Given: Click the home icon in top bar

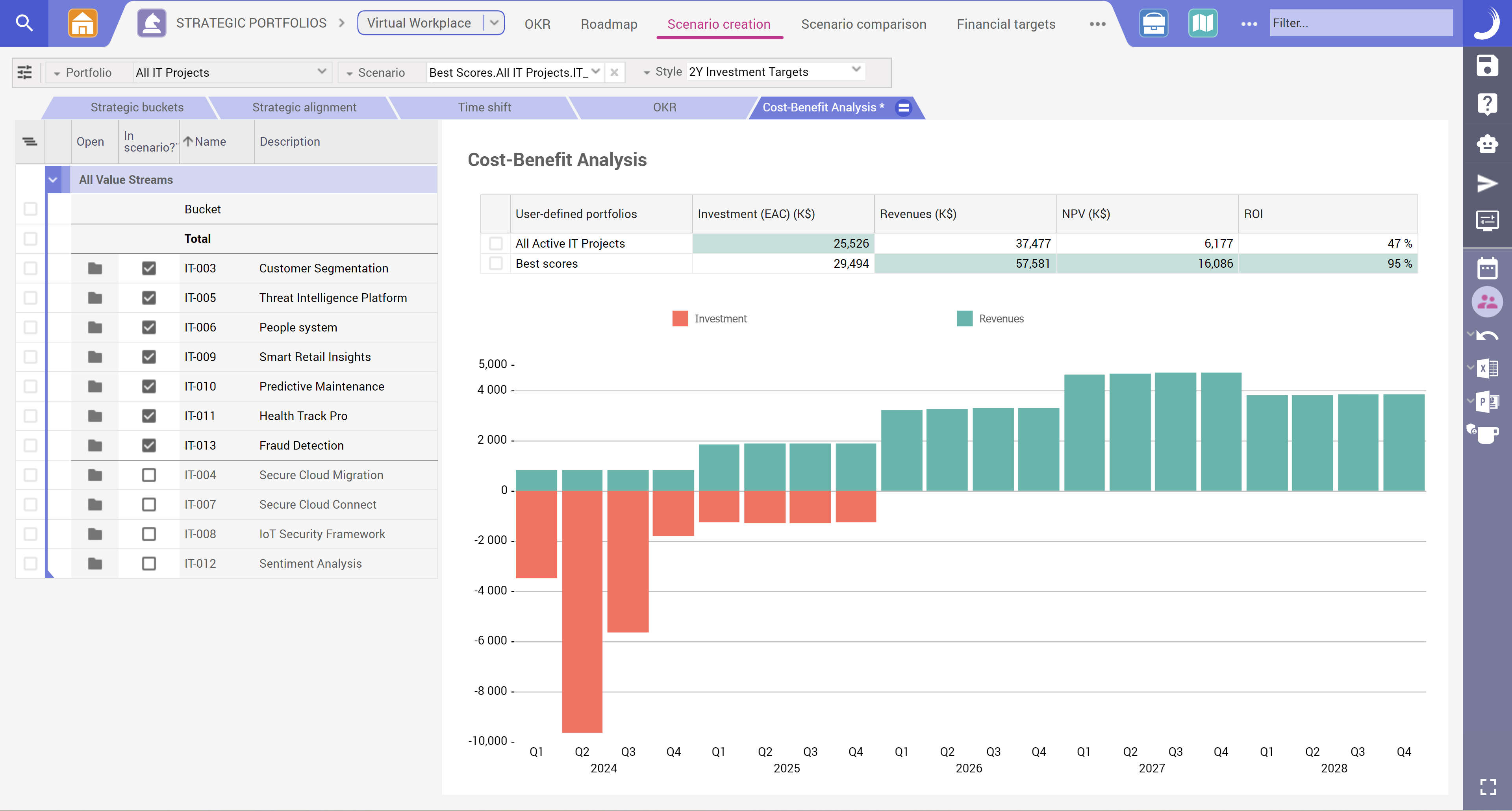Looking at the screenshot, I should (x=82, y=24).
